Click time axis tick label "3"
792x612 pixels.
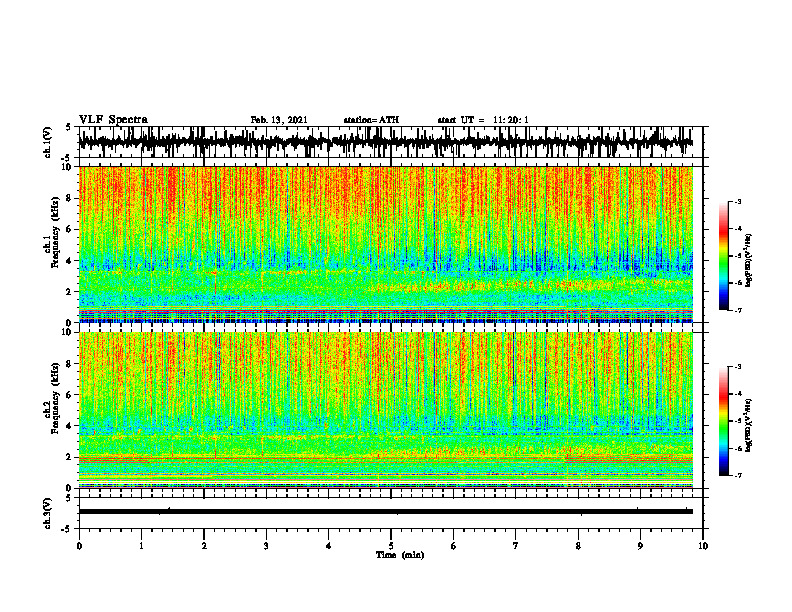pos(266,546)
